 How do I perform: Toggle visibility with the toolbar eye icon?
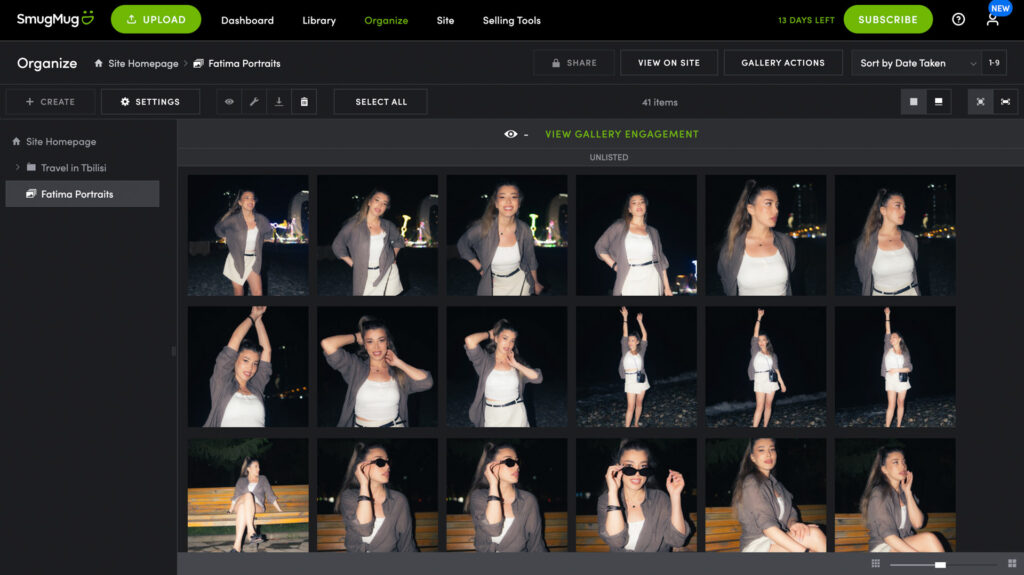(x=229, y=102)
